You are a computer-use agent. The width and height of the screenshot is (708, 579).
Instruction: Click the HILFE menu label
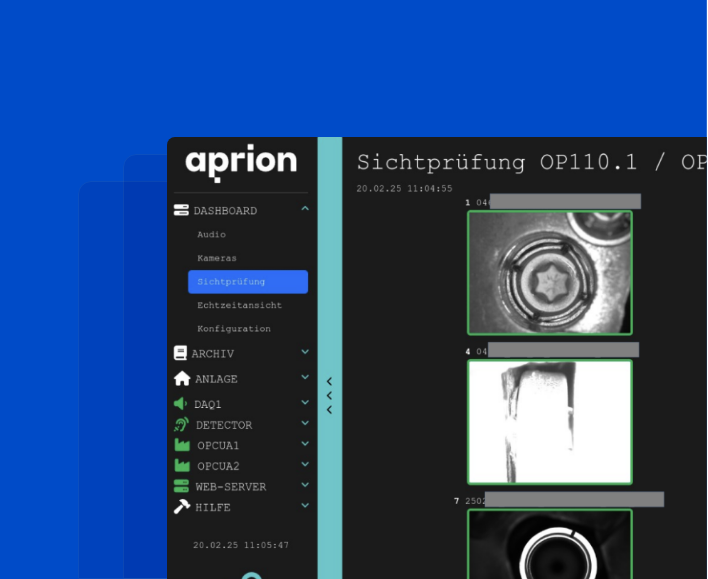coord(213,508)
